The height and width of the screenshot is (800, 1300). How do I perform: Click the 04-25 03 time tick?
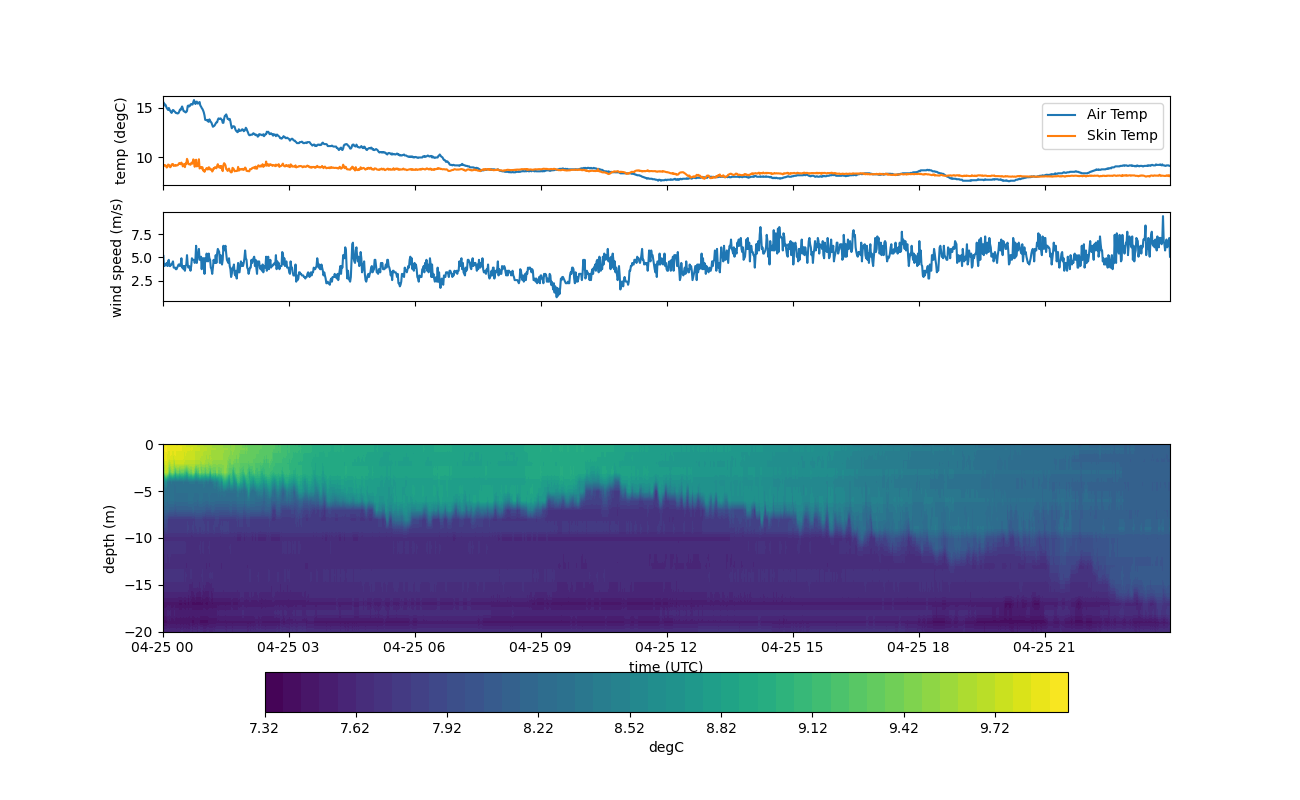click(289, 647)
